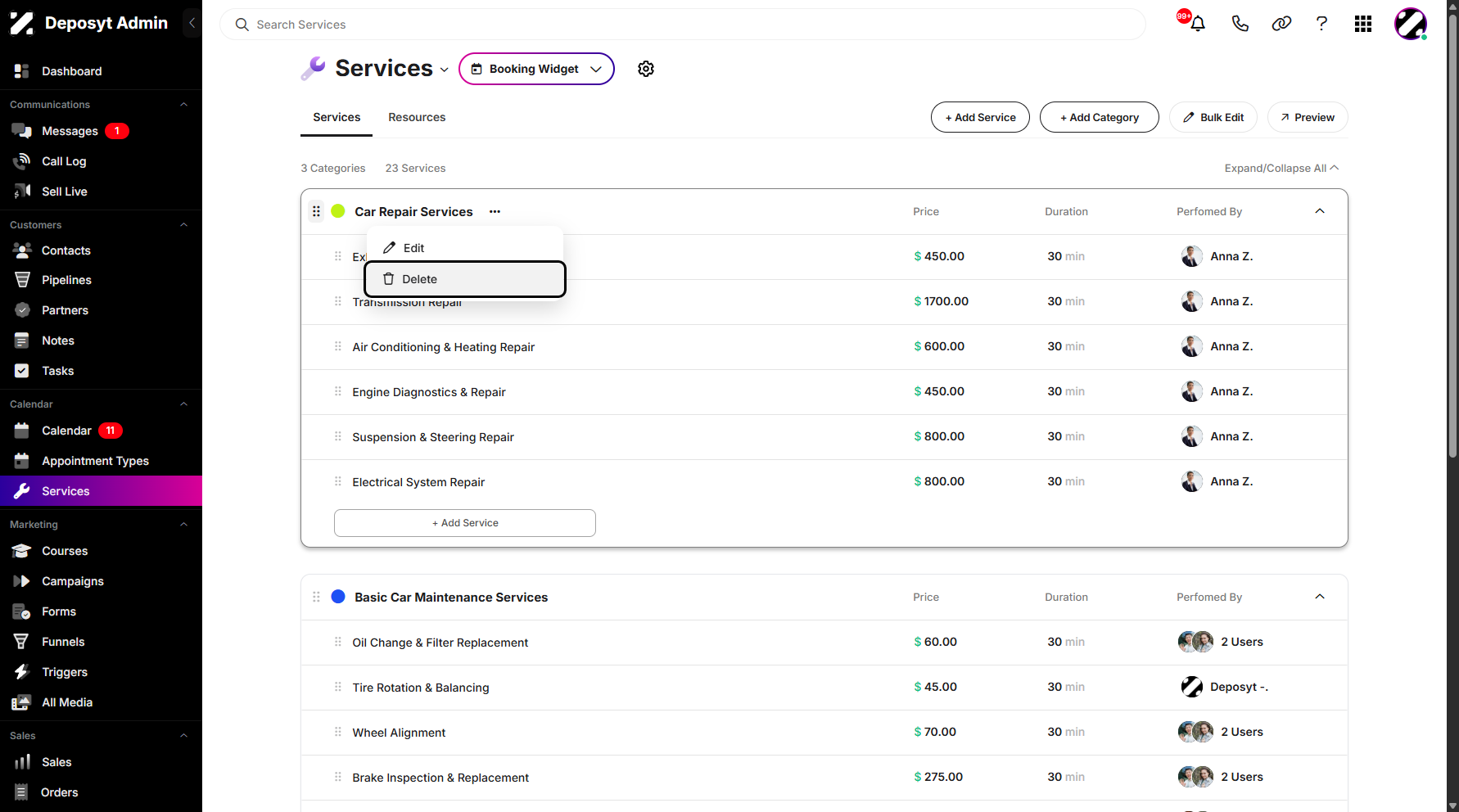The height and width of the screenshot is (812, 1459).
Task: Click the blue Basic Car Maintenance color dot
Action: (x=338, y=597)
